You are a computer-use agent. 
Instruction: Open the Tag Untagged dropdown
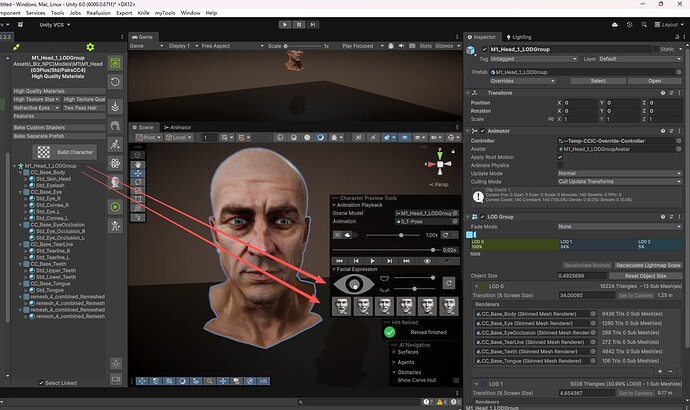534,59
